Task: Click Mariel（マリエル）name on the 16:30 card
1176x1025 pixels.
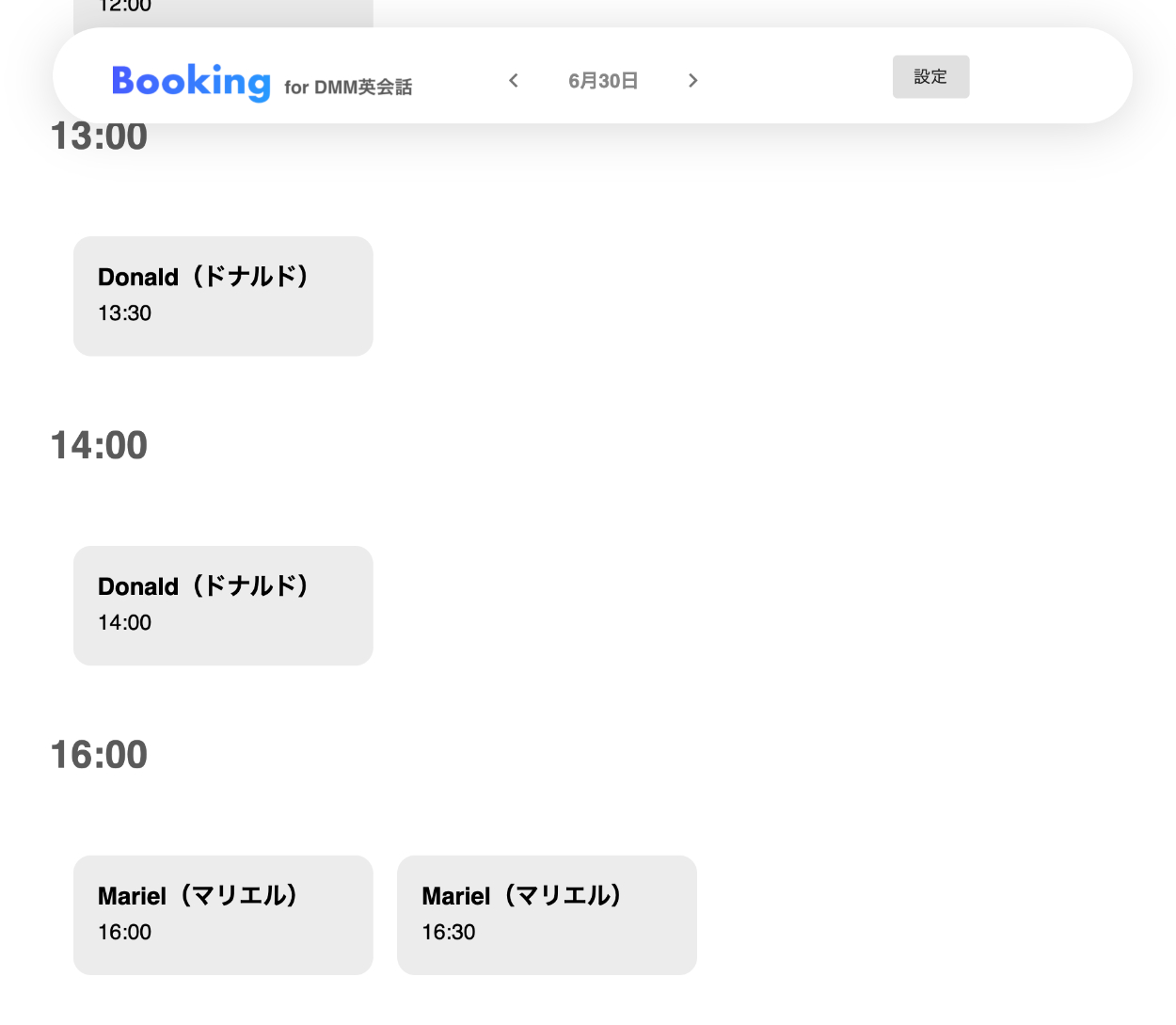Action: coord(522,896)
